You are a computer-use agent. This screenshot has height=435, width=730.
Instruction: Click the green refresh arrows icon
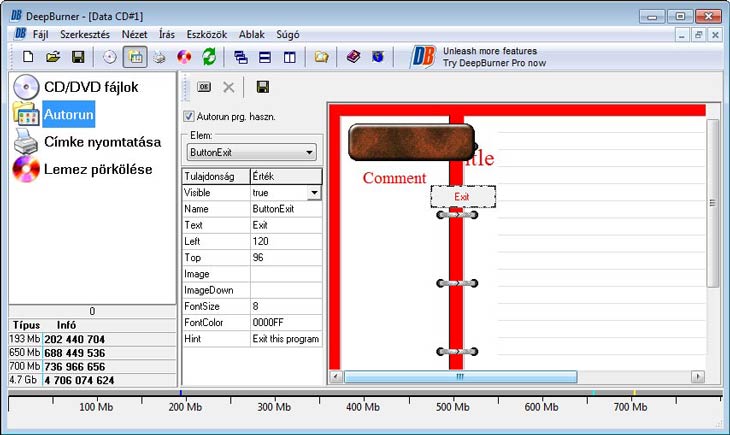tap(209, 57)
